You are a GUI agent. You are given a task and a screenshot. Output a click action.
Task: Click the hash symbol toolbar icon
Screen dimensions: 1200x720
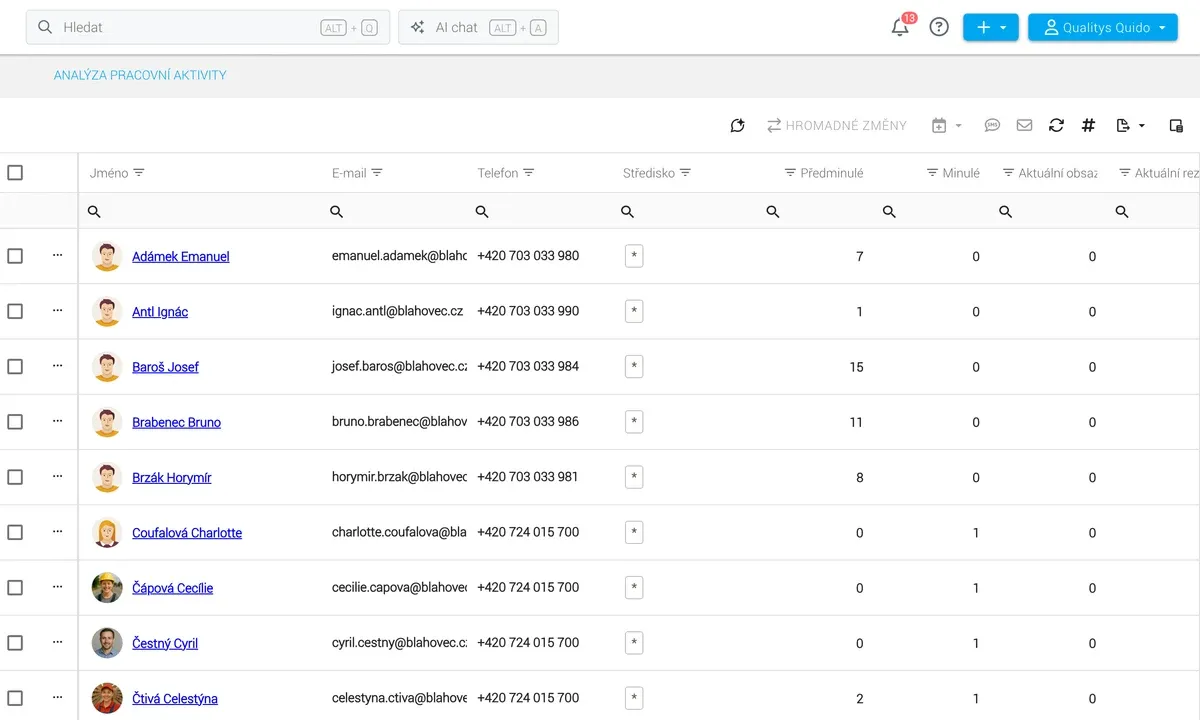1089,126
